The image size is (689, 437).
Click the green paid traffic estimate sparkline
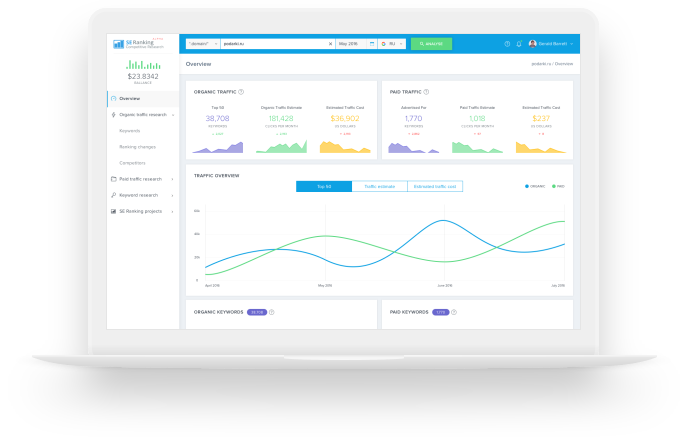click(477, 147)
